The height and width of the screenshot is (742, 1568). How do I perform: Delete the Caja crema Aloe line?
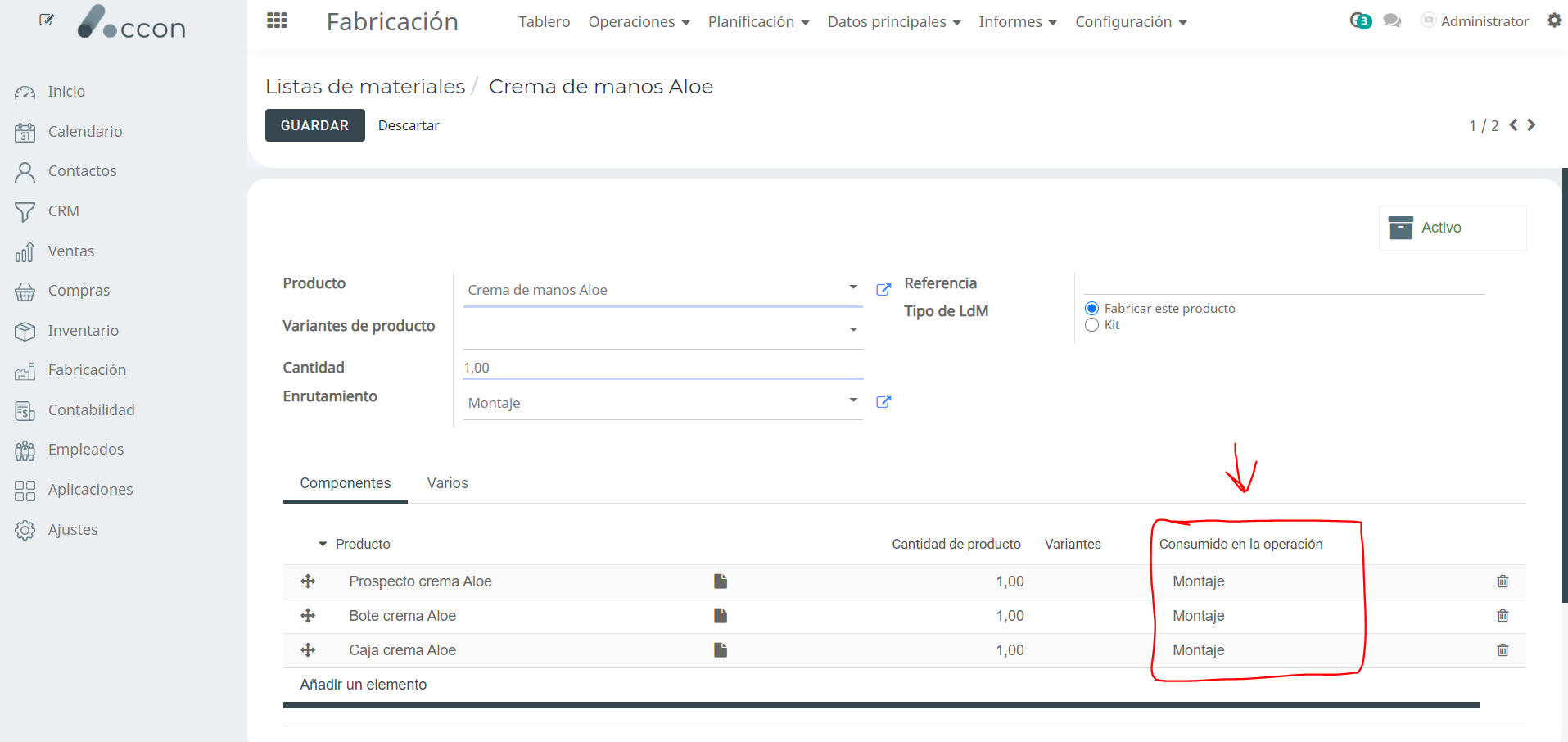[x=1502, y=650]
